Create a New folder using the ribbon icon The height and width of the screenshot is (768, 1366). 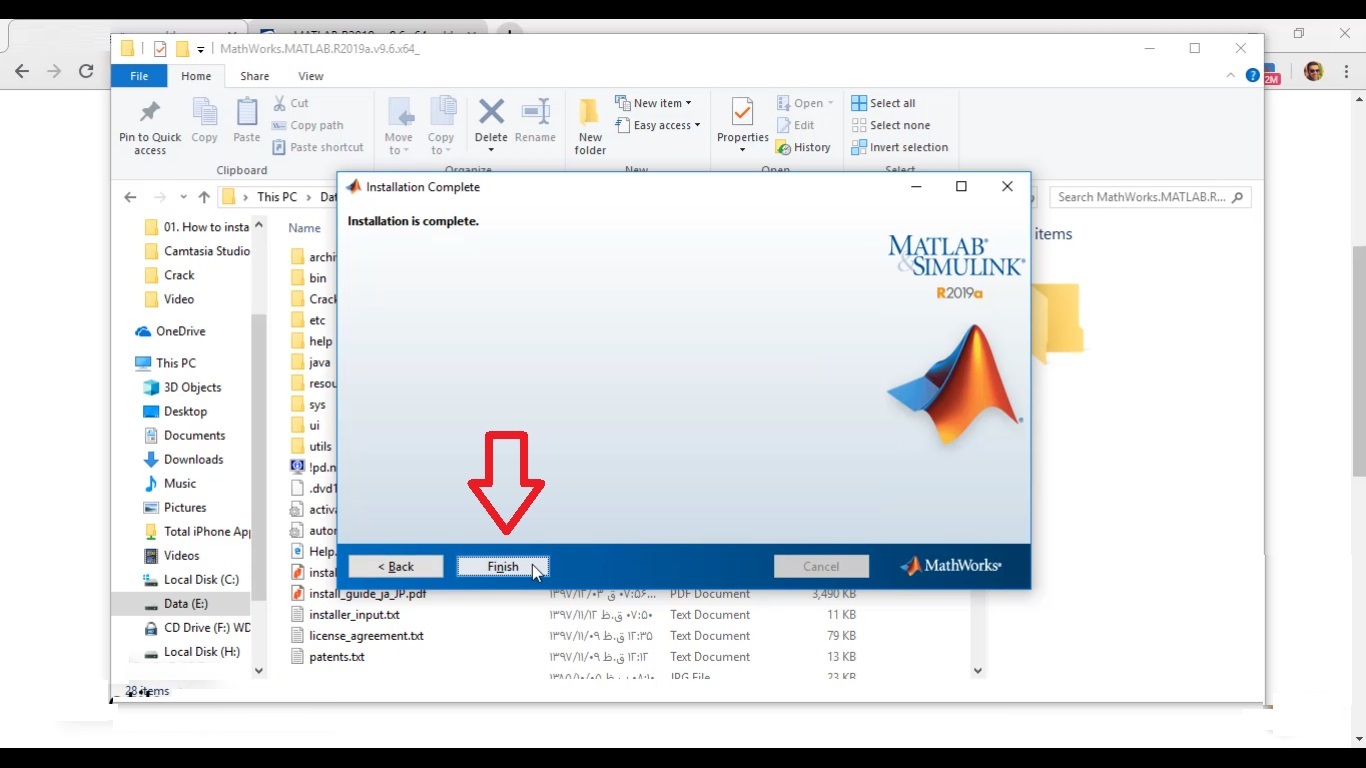point(589,124)
